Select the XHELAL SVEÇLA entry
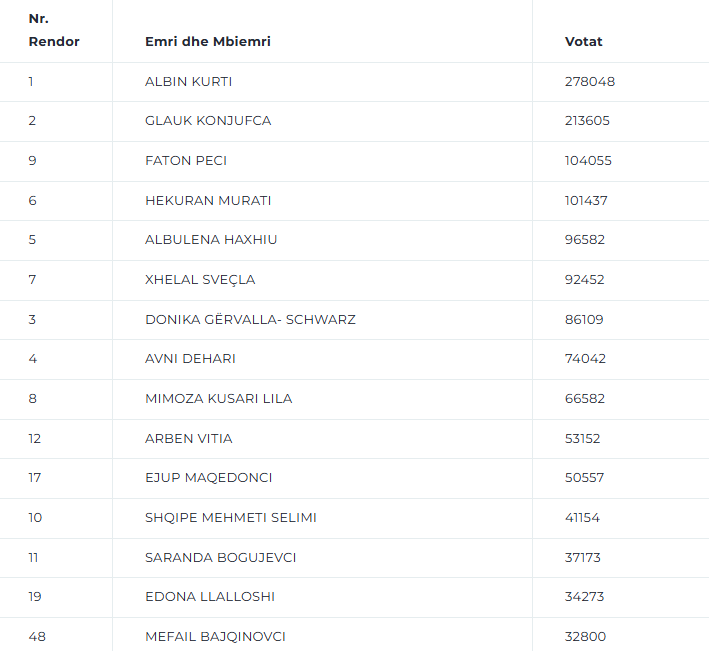The width and height of the screenshot is (709, 651). click(200, 280)
